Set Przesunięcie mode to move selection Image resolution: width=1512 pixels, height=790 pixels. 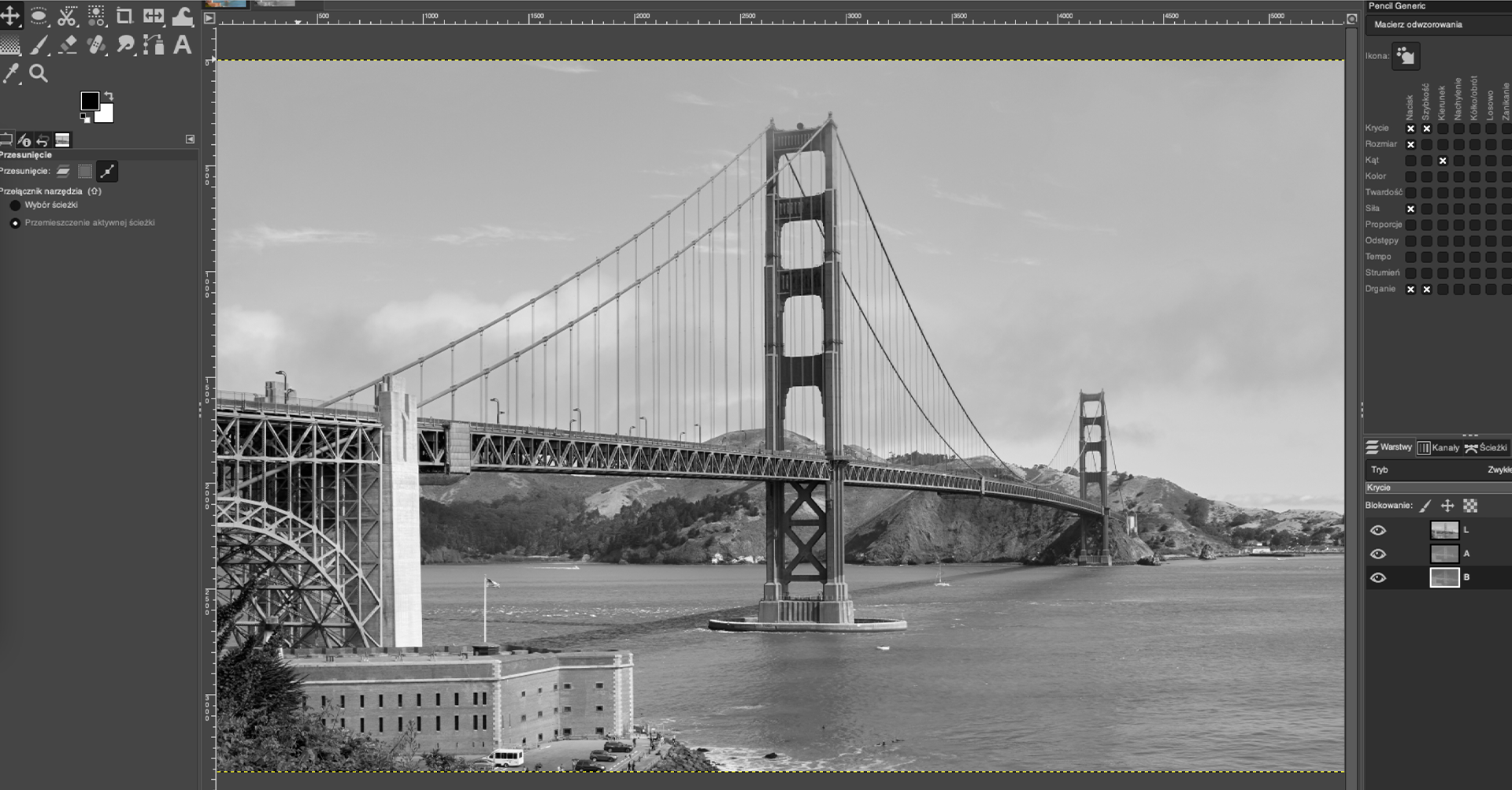click(x=85, y=171)
